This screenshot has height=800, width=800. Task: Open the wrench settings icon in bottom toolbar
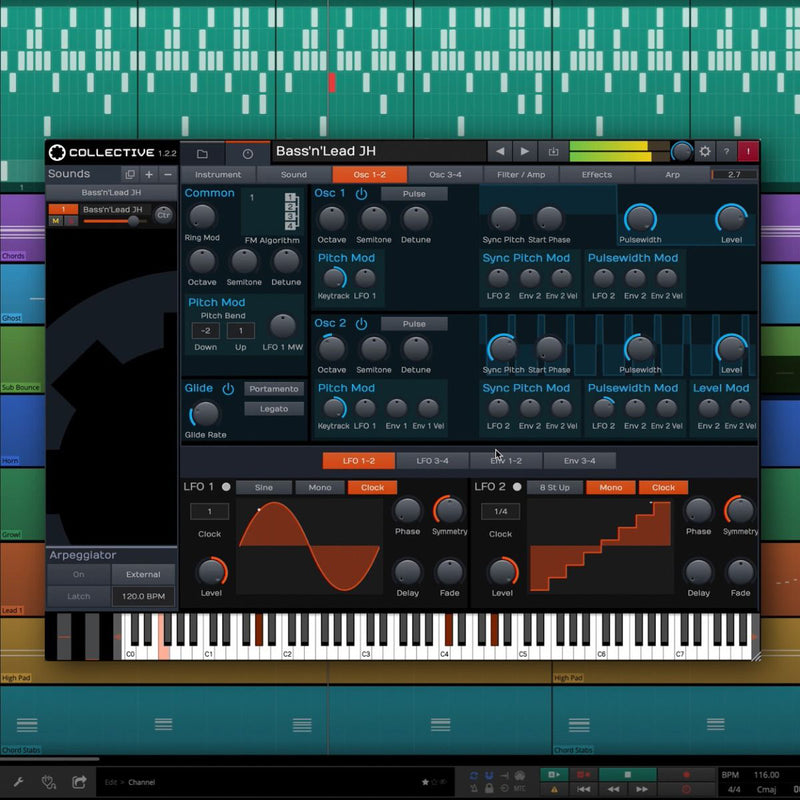coord(18,781)
